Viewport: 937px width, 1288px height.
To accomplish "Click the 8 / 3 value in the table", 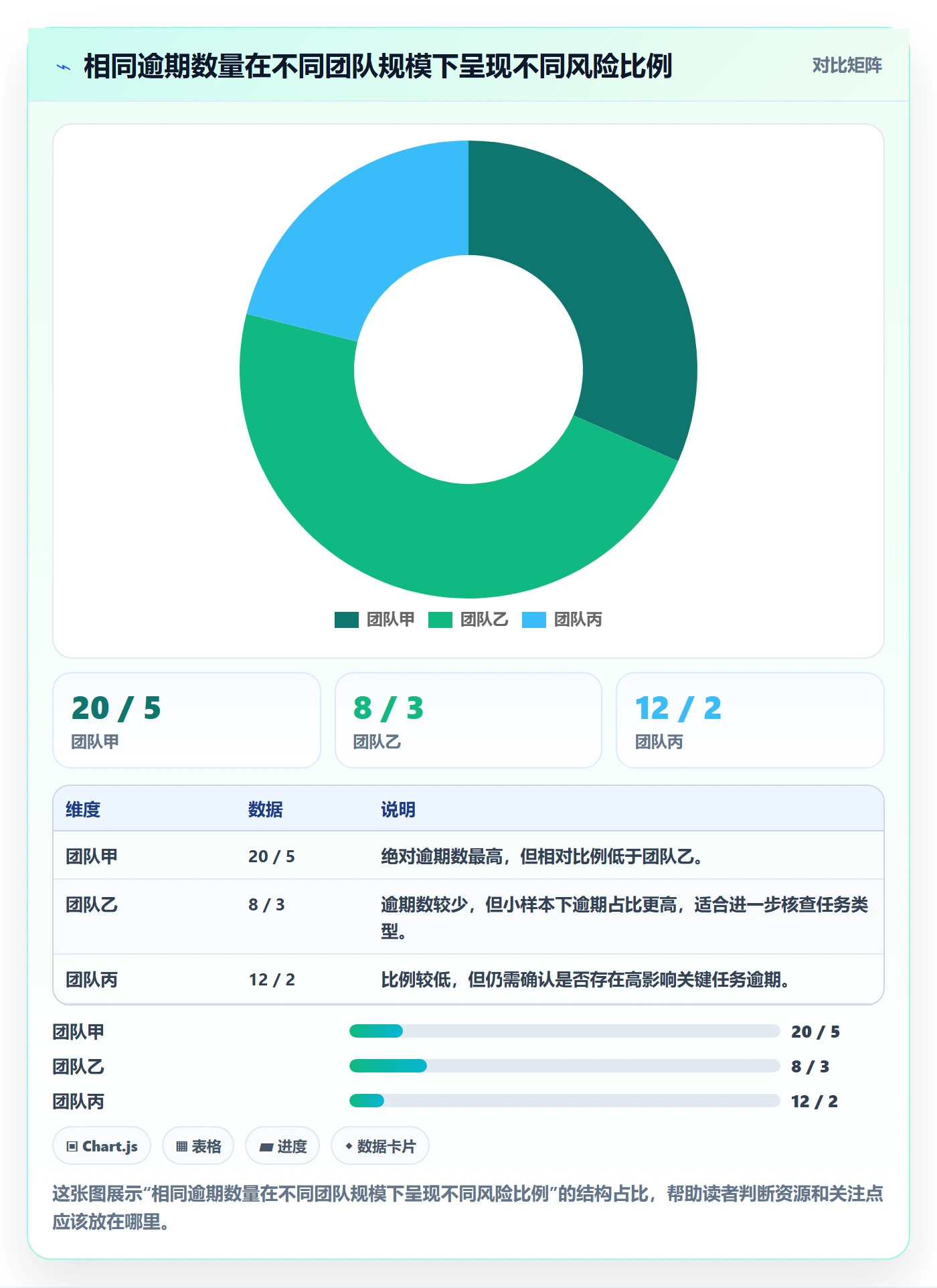I will coord(266,904).
